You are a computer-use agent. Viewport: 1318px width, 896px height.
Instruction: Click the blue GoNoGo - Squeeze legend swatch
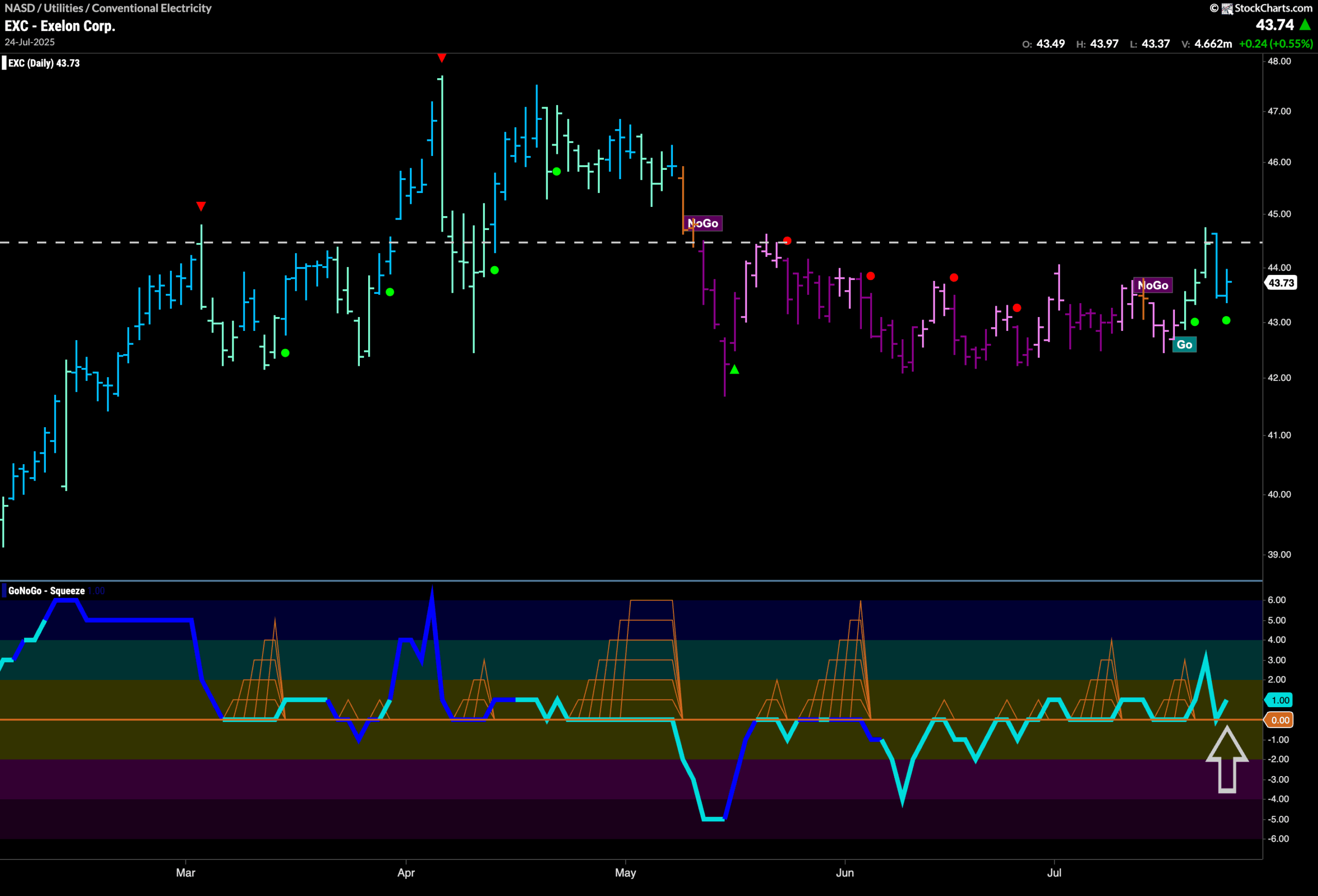4,590
